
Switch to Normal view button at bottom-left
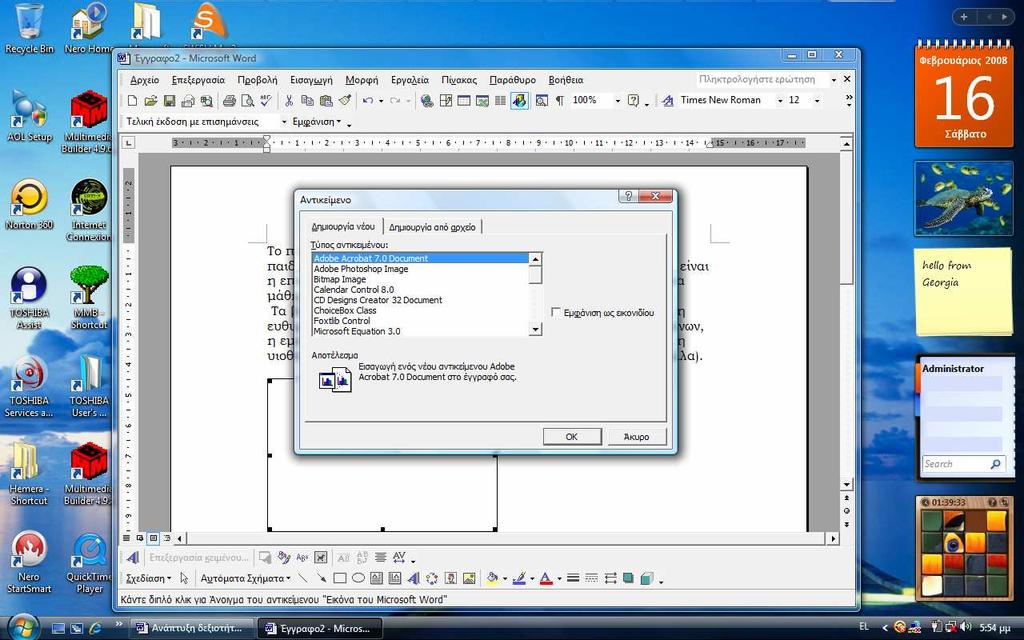pos(127,538)
